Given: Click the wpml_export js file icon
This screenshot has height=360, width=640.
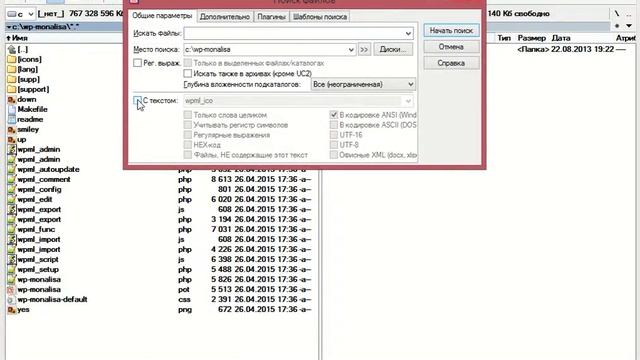Looking at the screenshot, I should [12, 209].
